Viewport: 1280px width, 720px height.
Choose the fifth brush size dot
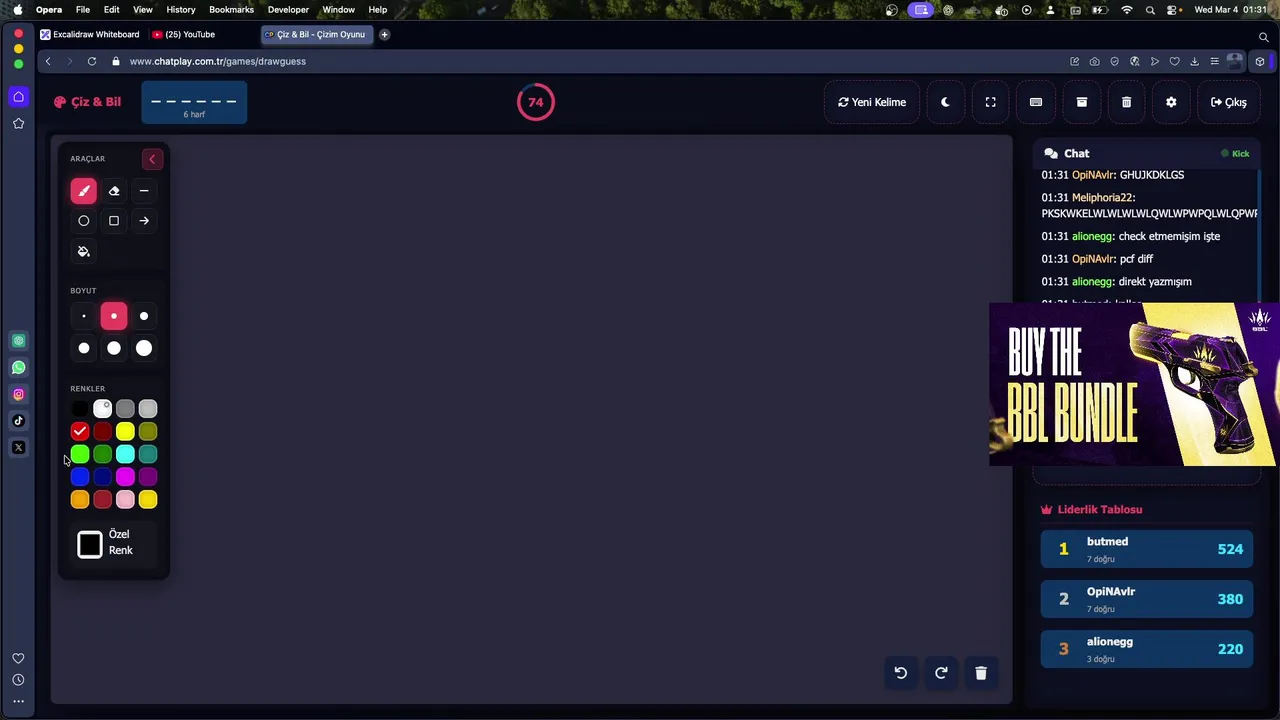(114, 348)
